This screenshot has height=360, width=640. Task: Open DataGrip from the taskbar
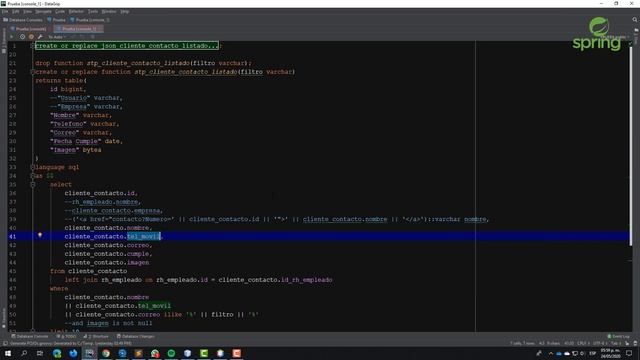click(89, 353)
